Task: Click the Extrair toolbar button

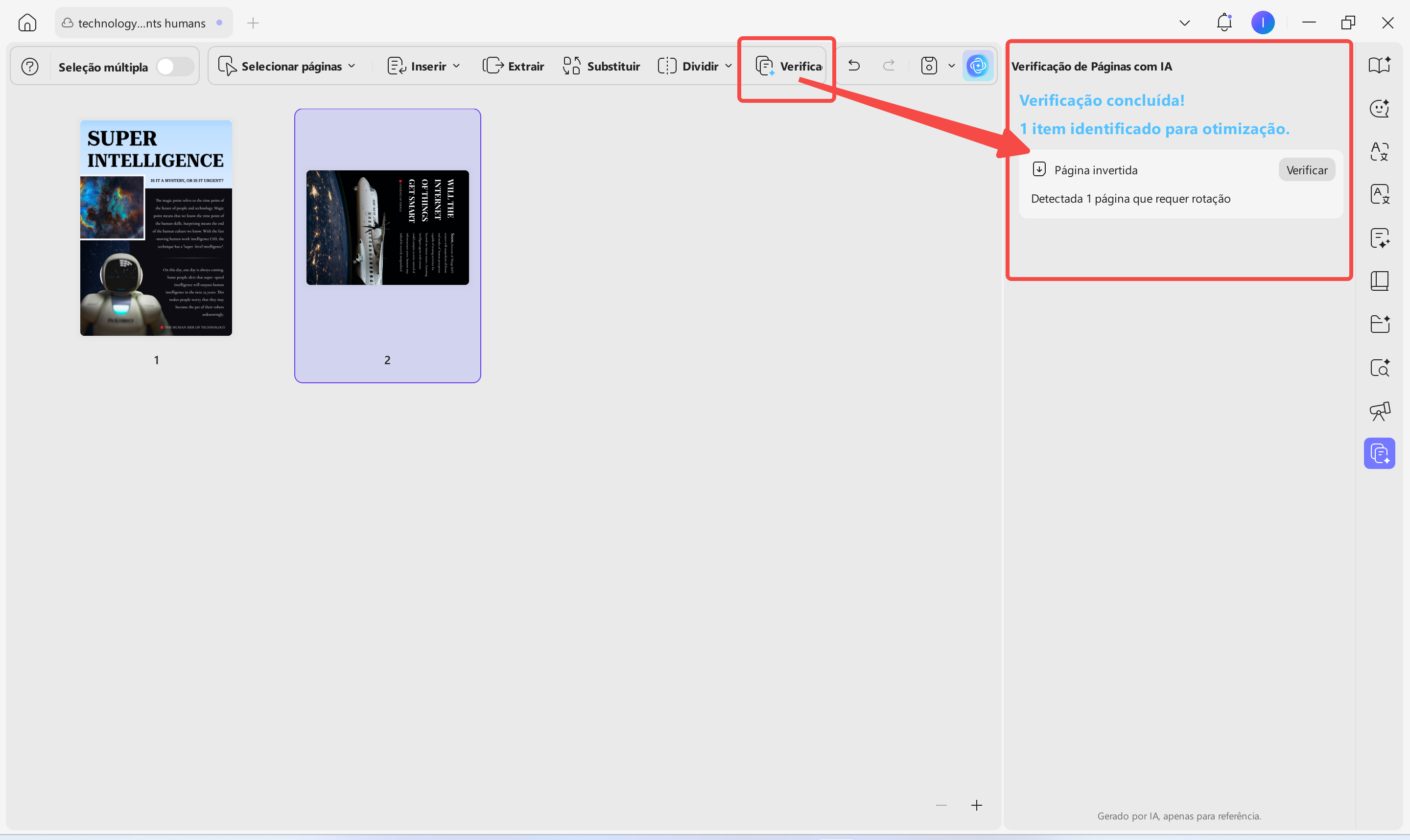Action: 514,66
